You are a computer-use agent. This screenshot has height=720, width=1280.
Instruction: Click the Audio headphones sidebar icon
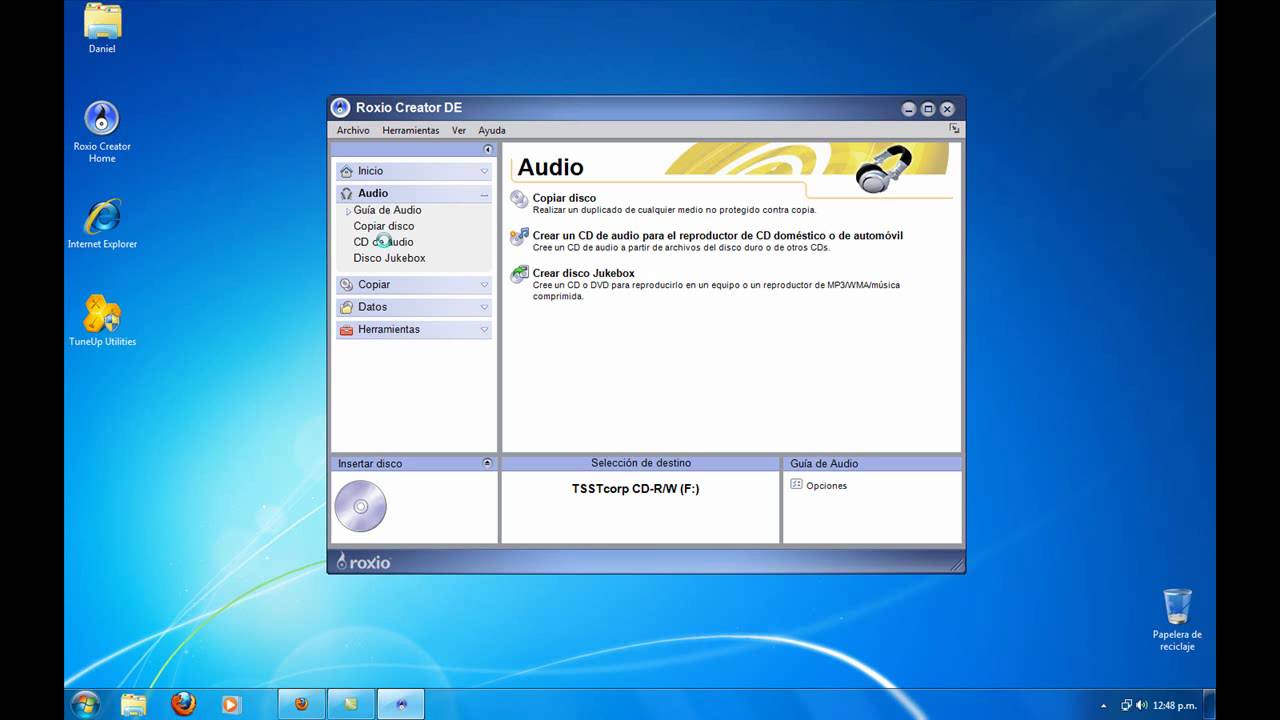point(346,193)
